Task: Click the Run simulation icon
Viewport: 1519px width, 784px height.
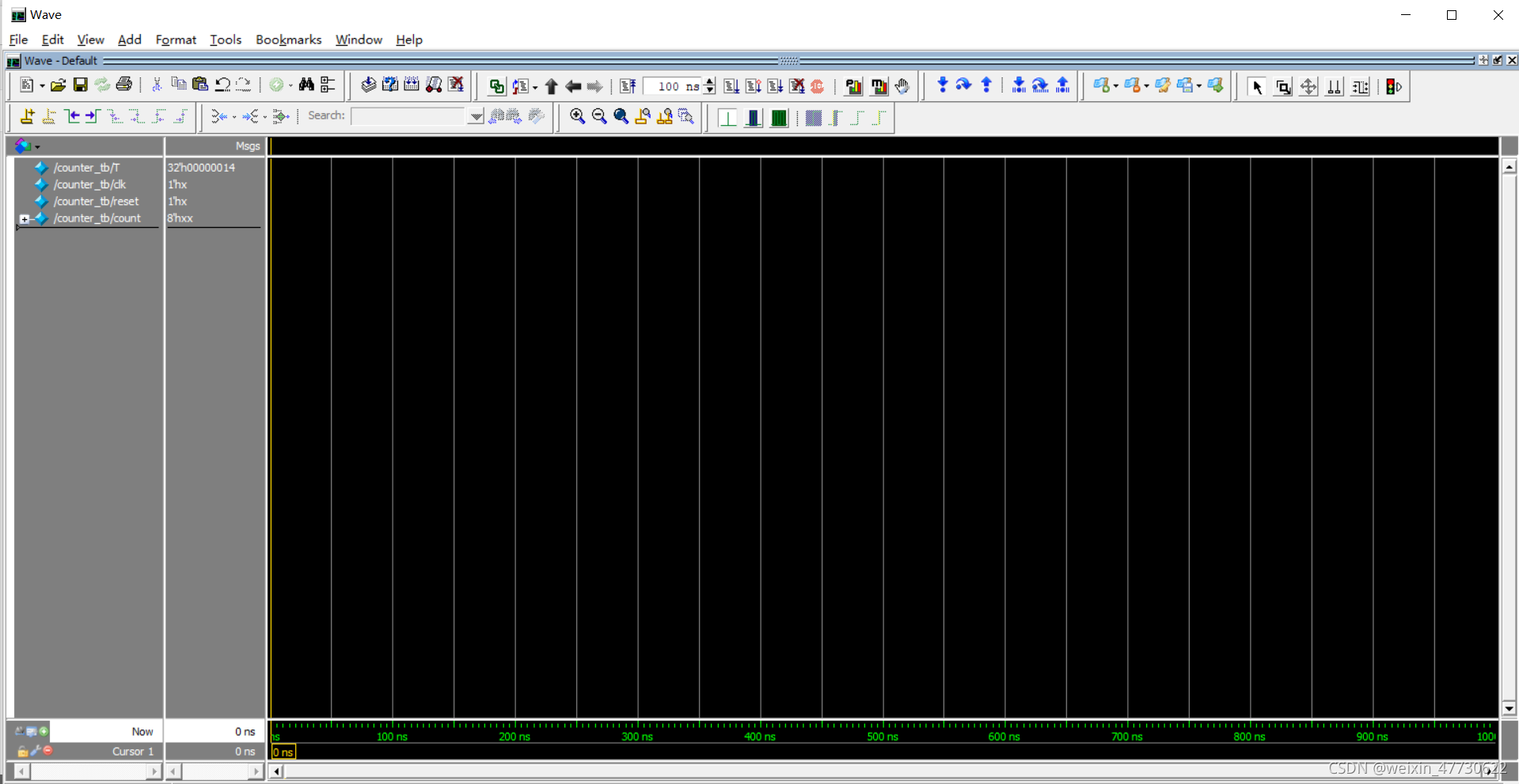Action: (x=731, y=86)
